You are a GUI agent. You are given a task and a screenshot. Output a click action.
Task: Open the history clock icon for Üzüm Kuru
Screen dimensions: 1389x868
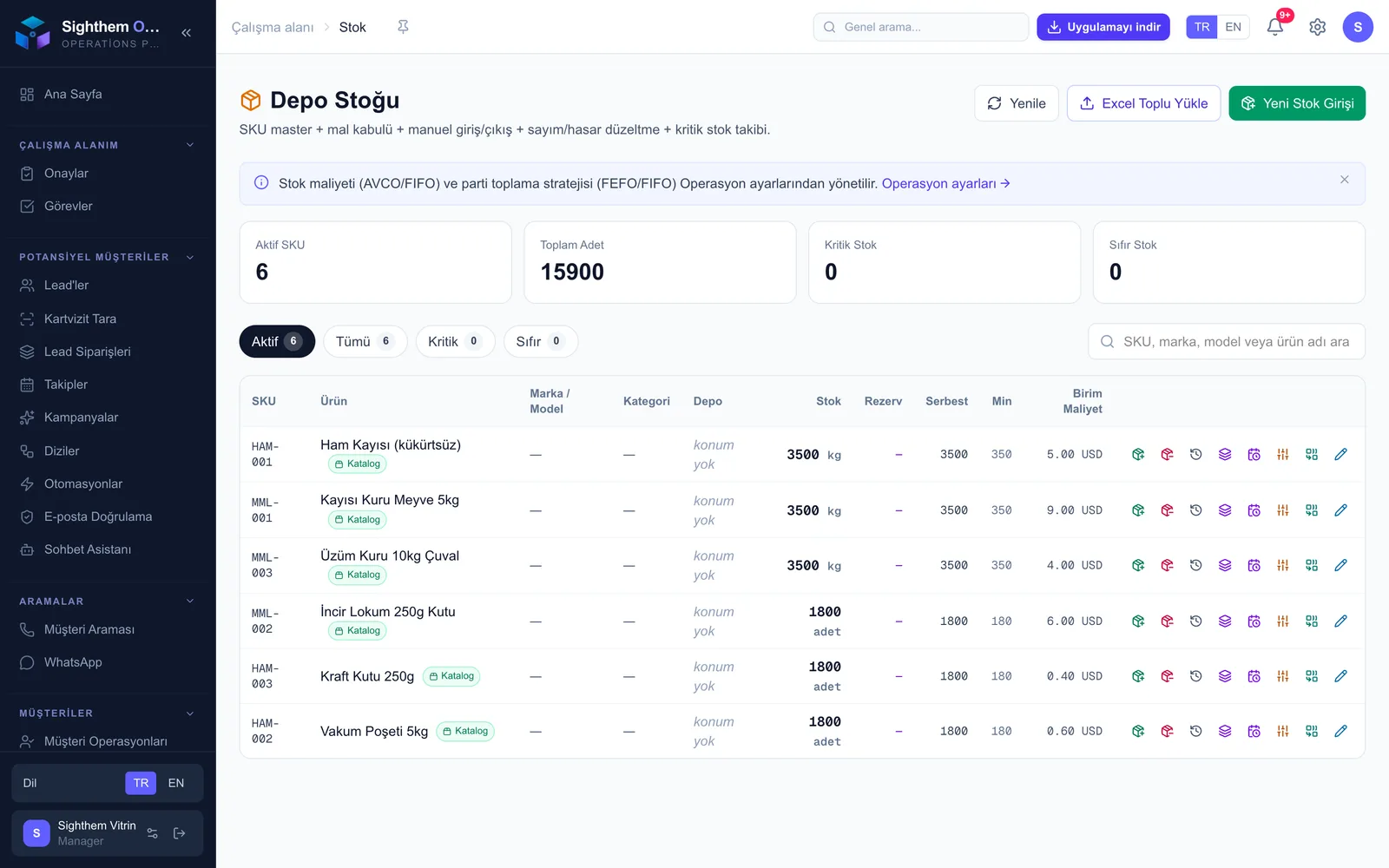(x=1195, y=565)
